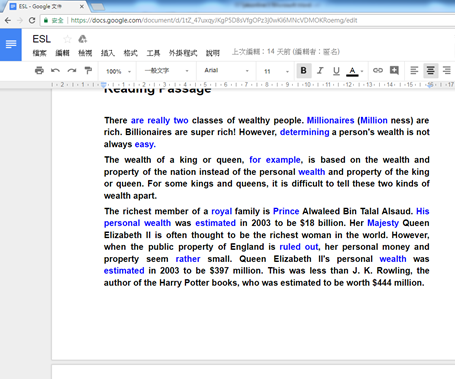Click the Google Docs home icon
The height and width of the screenshot is (379, 455).
coord(11,44)
